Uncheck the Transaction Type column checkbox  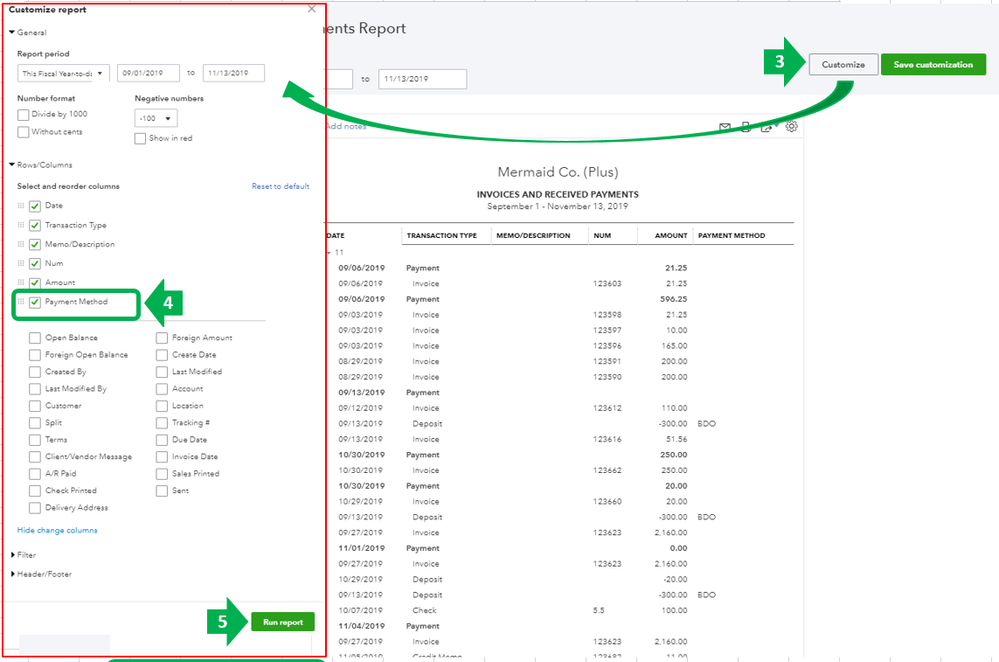pos(35,226)
